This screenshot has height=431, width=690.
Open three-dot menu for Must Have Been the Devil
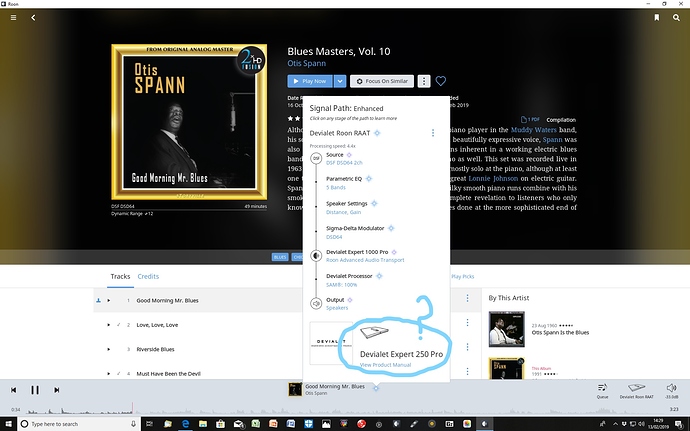[x=467, y=372]
